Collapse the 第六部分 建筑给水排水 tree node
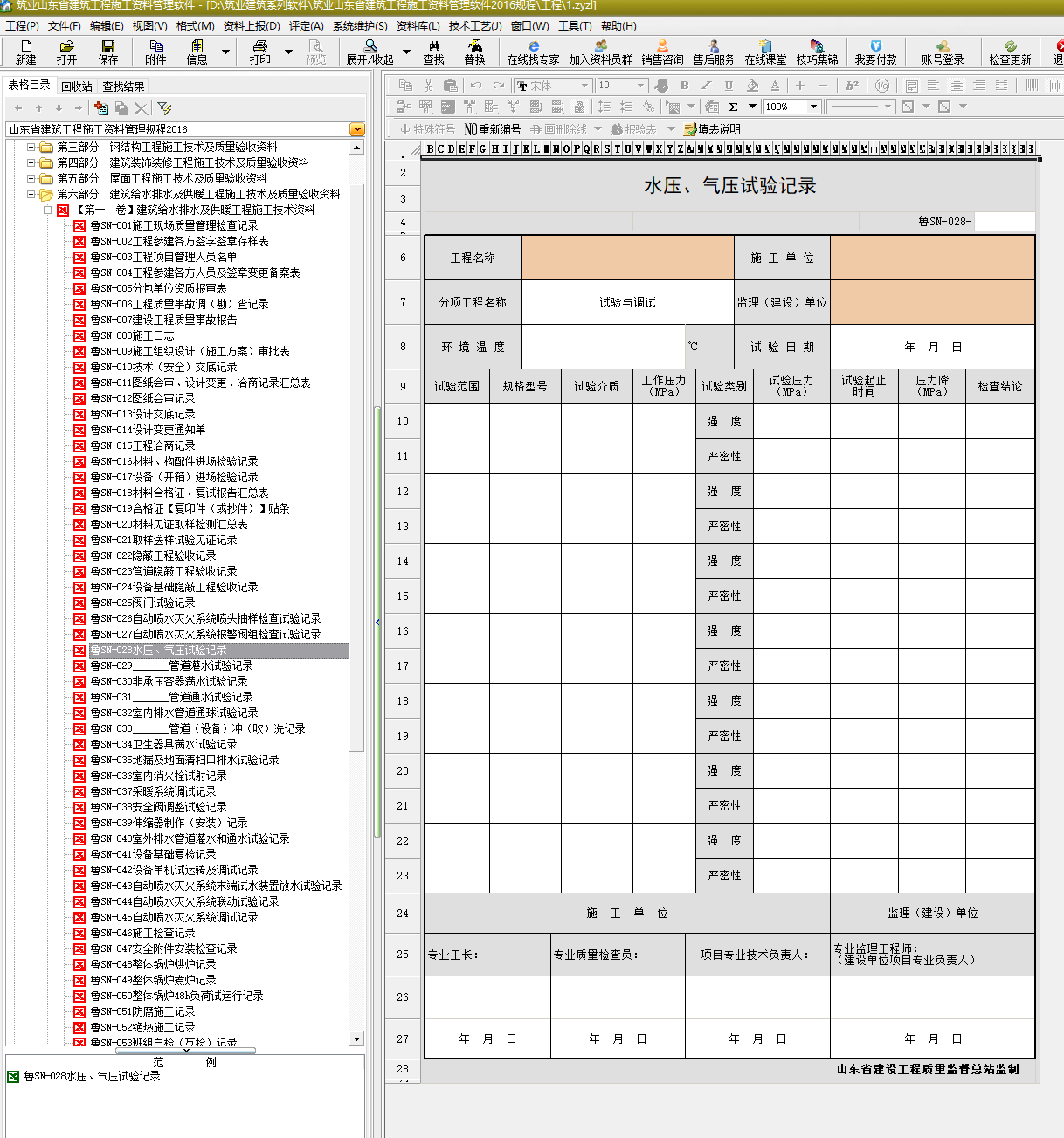The width and height of the screenshot is (1064, 1138). click(x=31, y=194)
